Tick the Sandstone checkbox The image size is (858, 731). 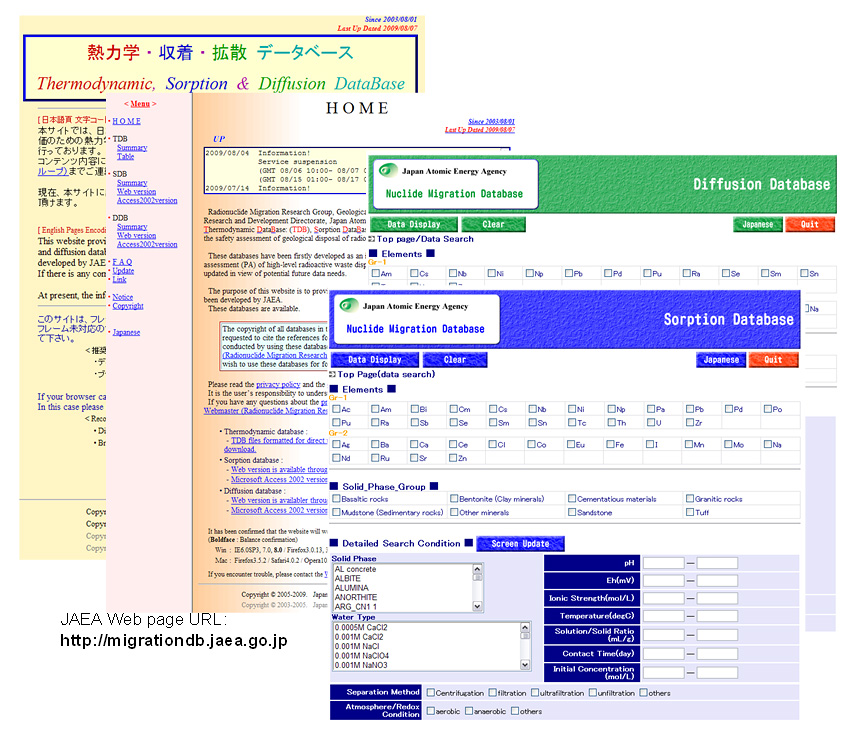coord(572,512)
